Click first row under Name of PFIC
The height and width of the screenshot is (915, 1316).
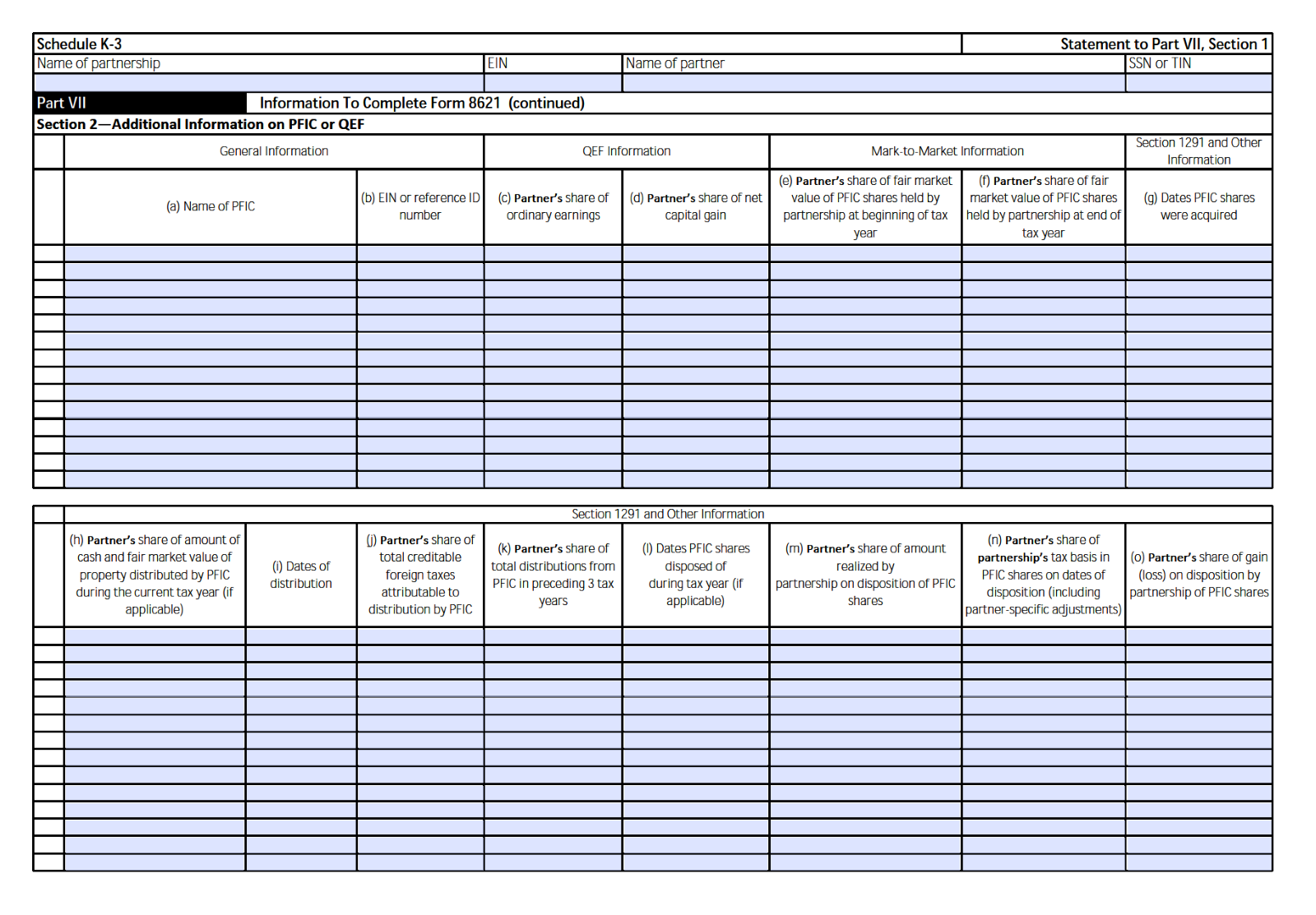tap(211, 253)
